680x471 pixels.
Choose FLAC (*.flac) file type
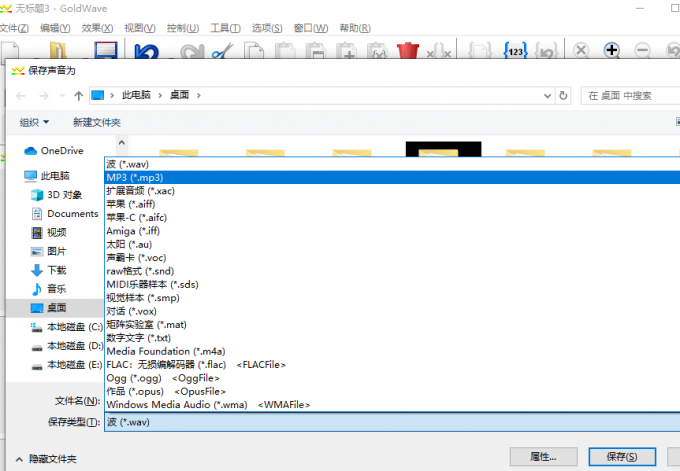click(392, 365)
